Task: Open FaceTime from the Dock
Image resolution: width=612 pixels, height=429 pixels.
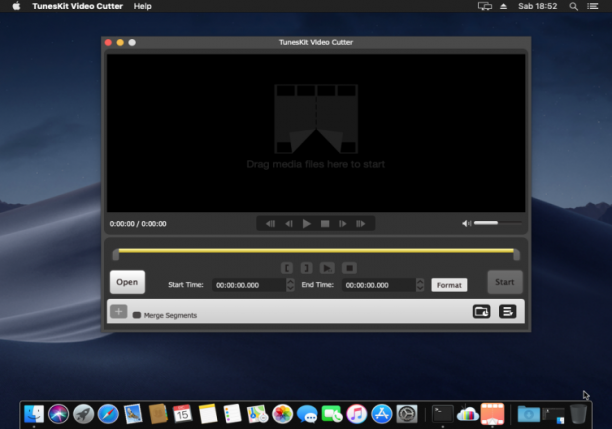Action: click(332, 414)
